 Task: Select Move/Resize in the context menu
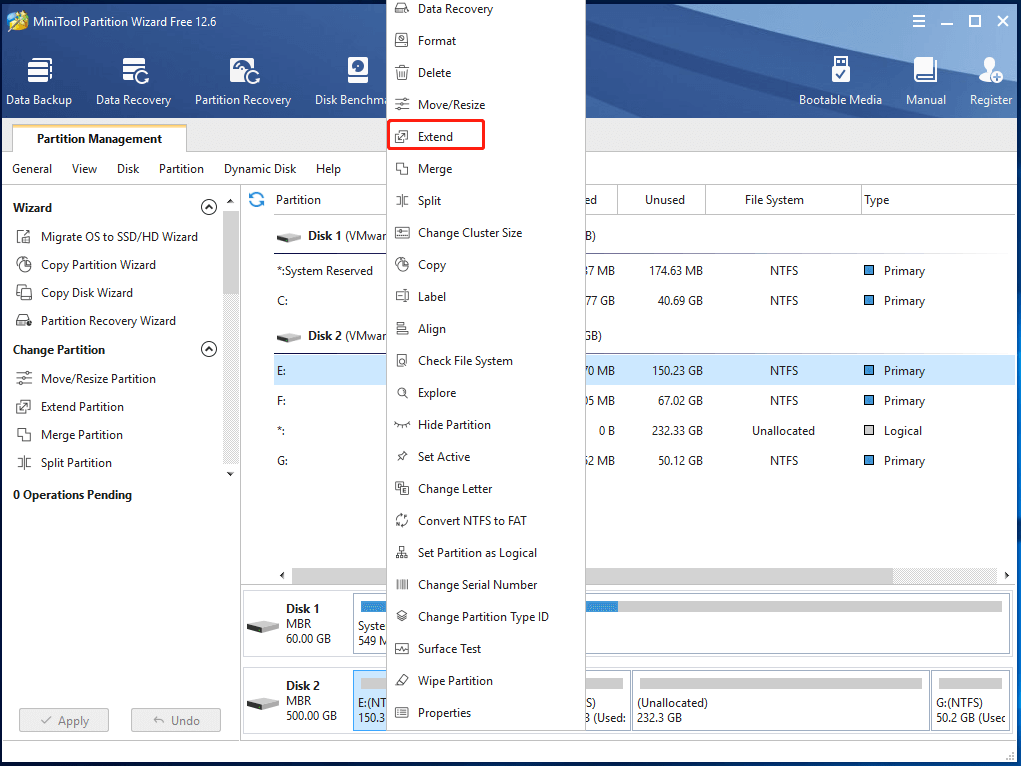point(486,105)
